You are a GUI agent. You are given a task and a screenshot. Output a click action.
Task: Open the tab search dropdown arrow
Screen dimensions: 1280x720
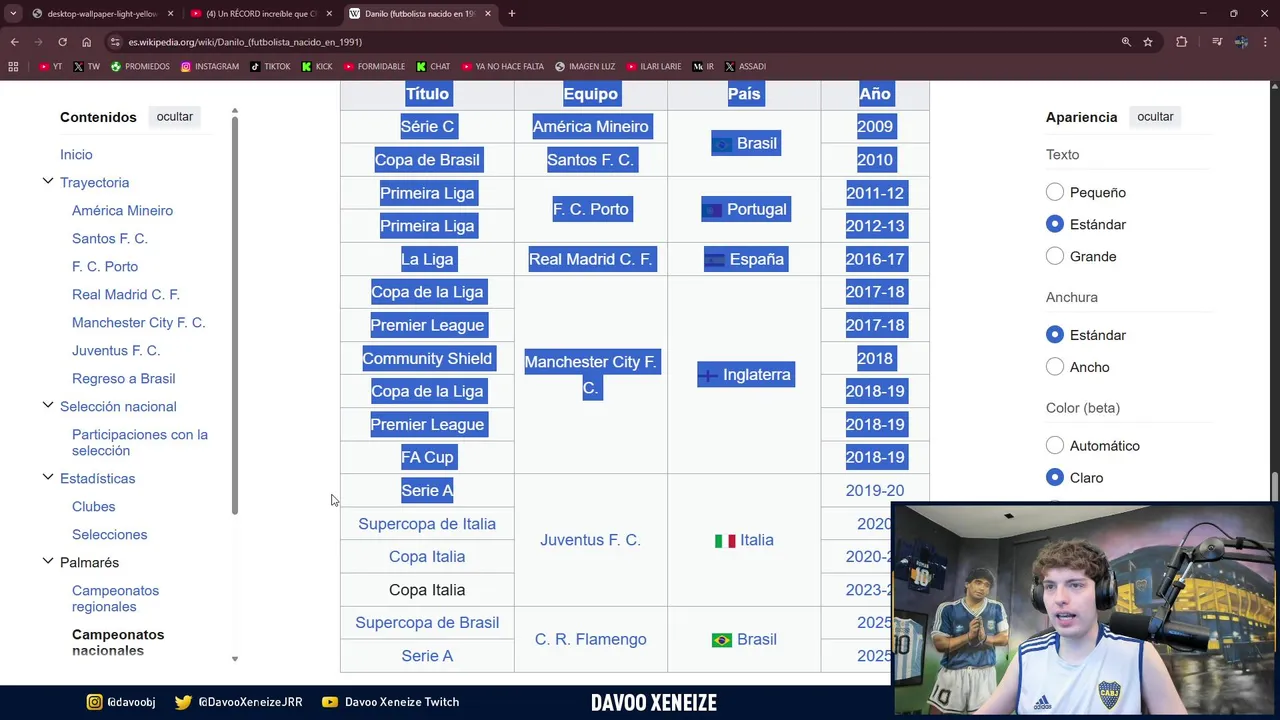coord(13,14)
